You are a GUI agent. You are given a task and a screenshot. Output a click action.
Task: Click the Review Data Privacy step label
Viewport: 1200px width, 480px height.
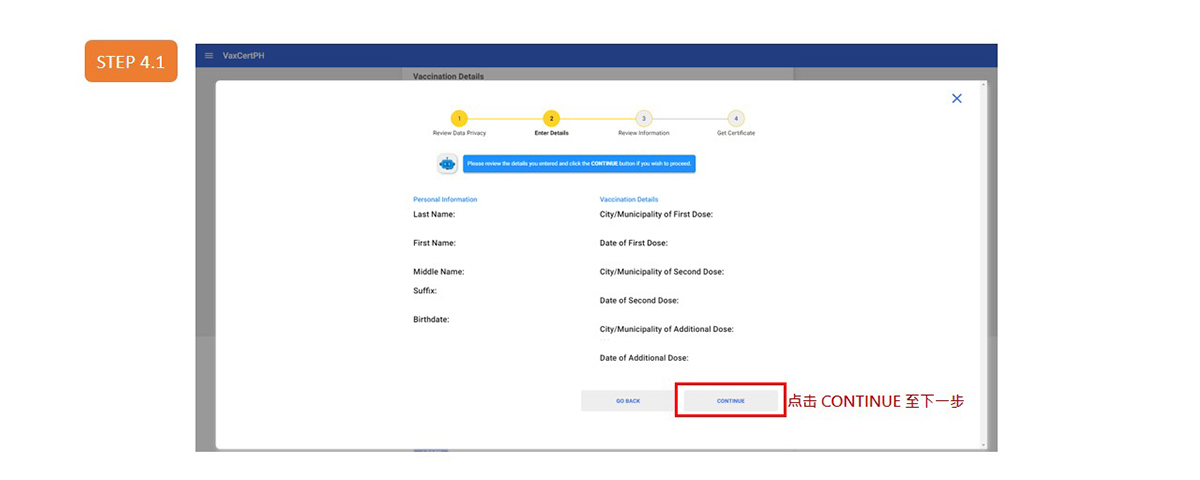coord(459,133)
